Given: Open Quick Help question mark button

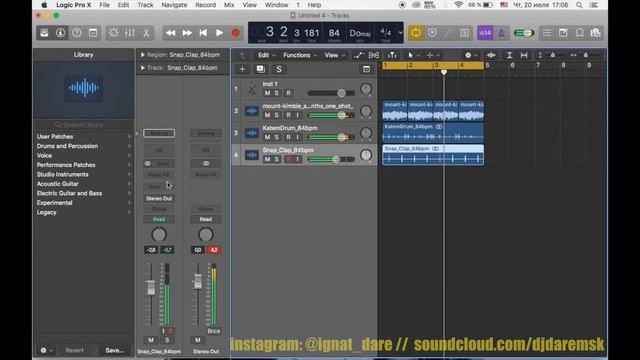Looking at the screenshot, I should [x=77, y=33].
